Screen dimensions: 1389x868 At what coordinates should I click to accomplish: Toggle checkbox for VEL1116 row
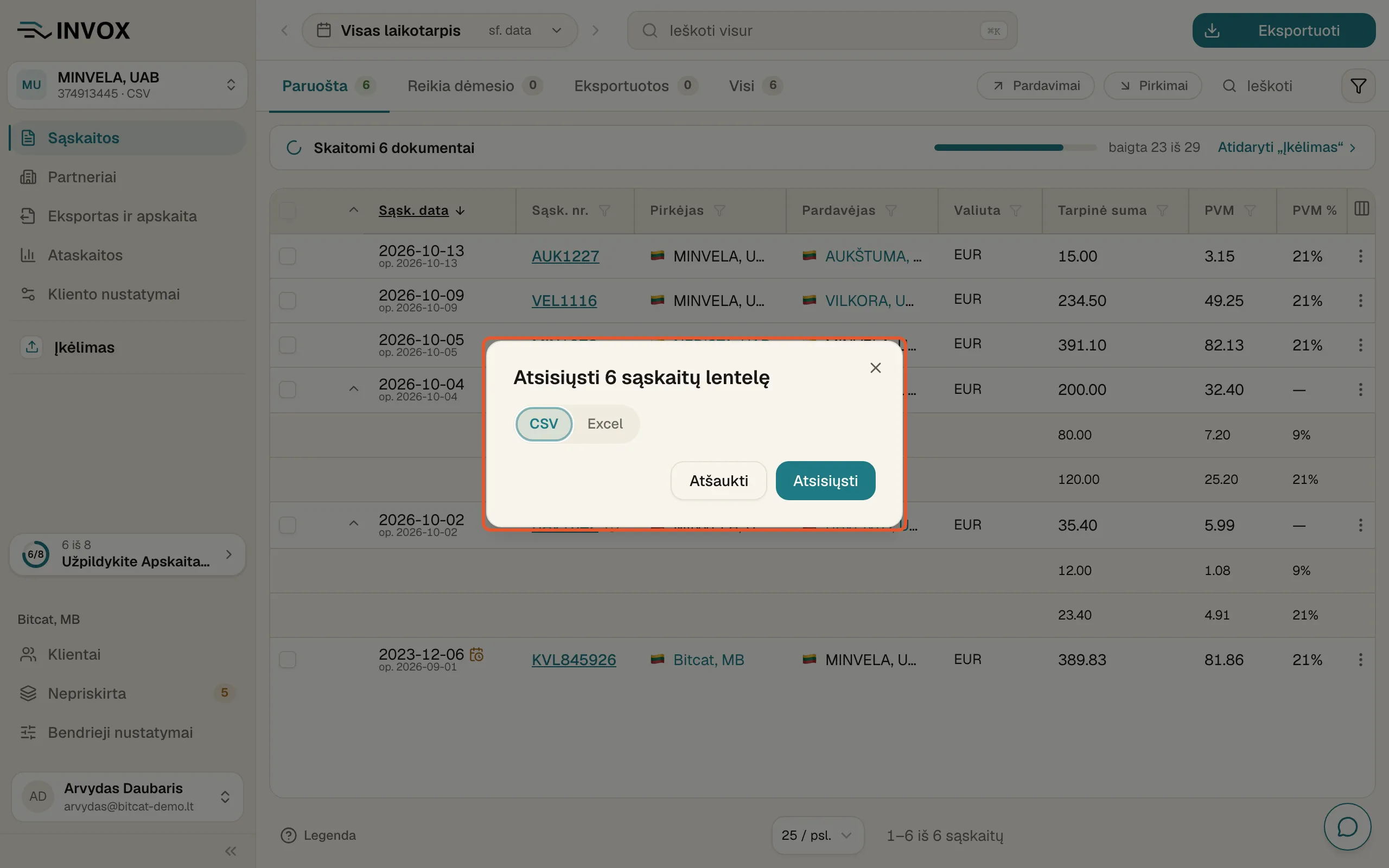[x=288, y=301]
